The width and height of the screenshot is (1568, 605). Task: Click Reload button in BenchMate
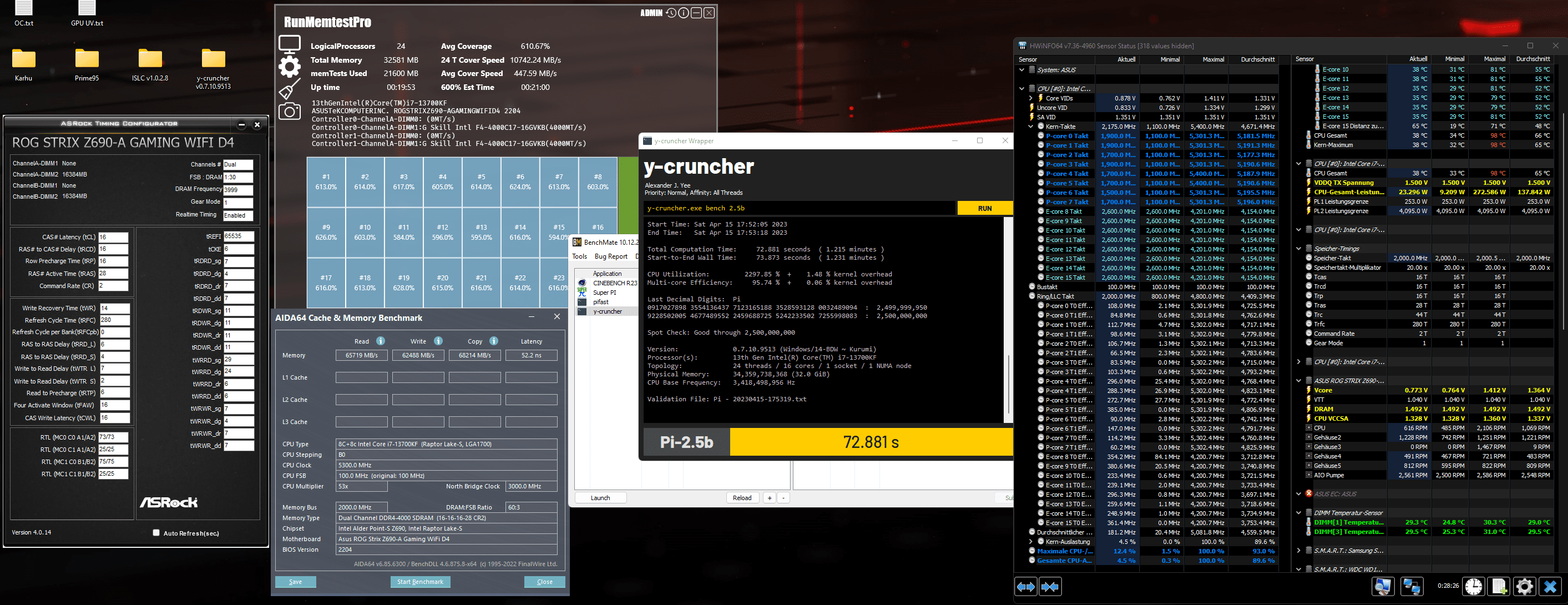(x=741, y=497)
